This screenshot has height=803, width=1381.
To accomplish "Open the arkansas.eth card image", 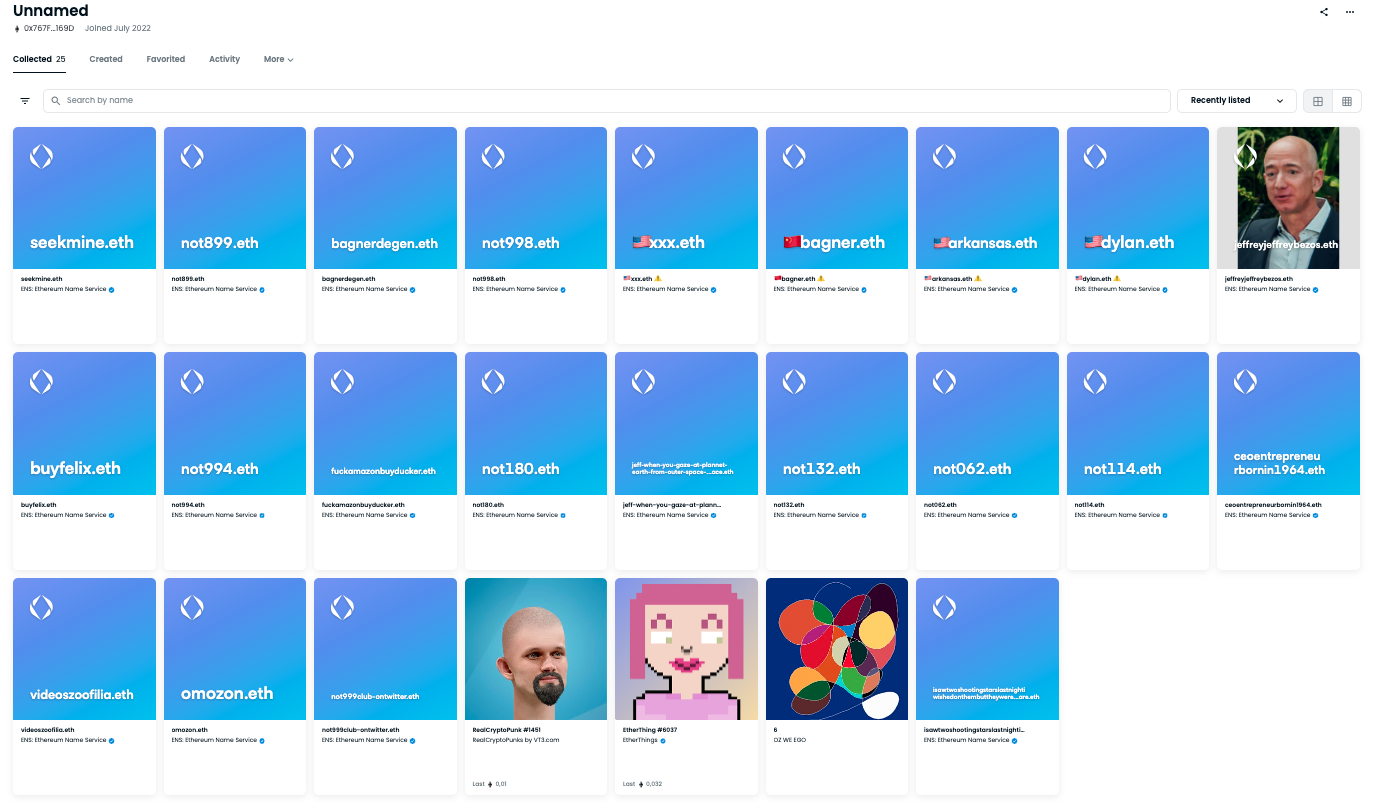I will [987, 198].
